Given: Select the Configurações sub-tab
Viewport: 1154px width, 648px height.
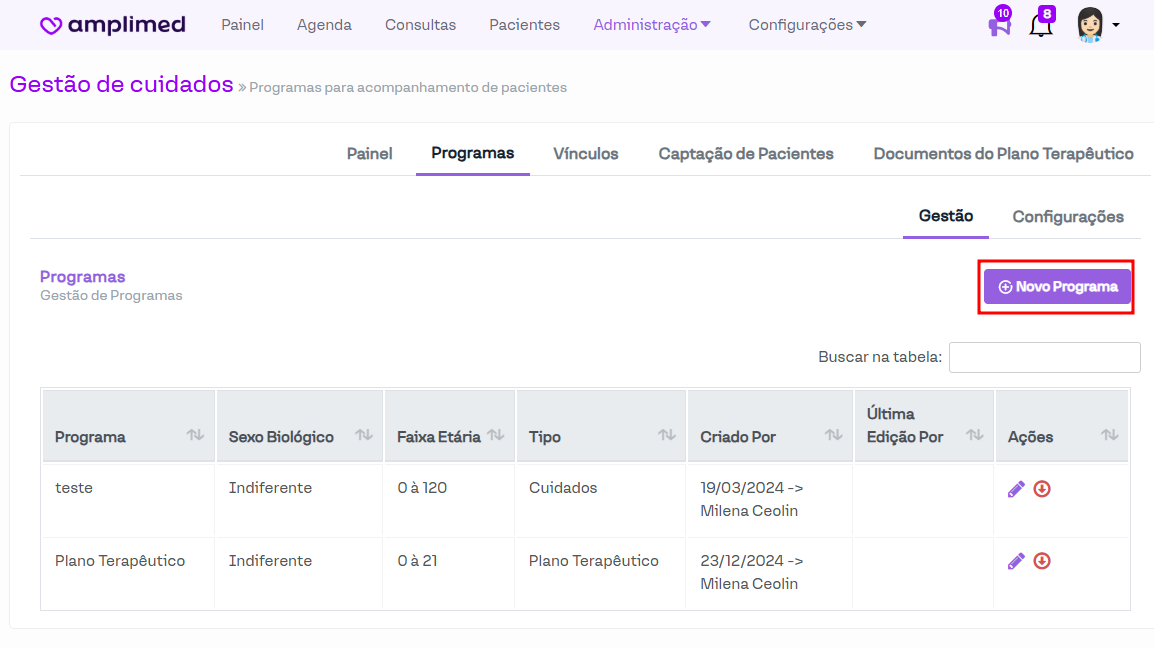Looking at the screenshot, I should click(x=1068, y=217).
